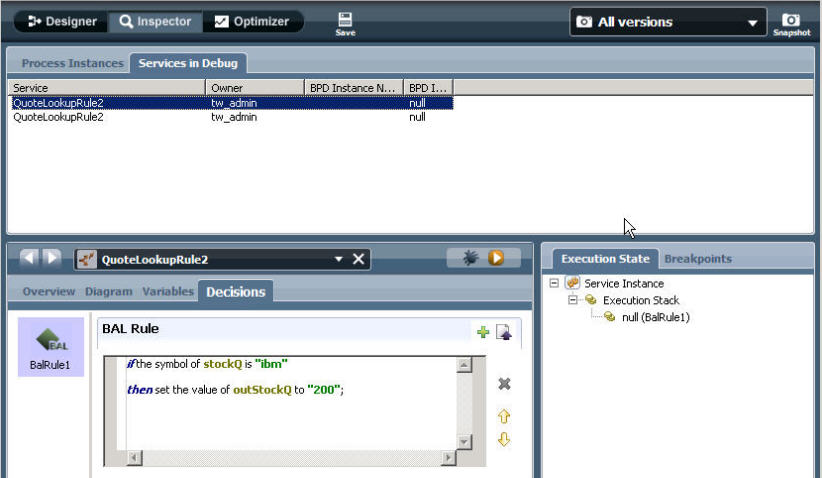Click the document upload icon beside plus
This screenshot has height=478, width=822.
tap(504, 332)
